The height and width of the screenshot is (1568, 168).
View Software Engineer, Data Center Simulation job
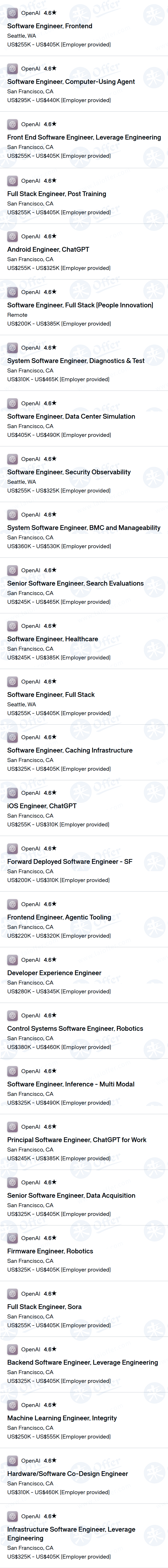[71, 416]
